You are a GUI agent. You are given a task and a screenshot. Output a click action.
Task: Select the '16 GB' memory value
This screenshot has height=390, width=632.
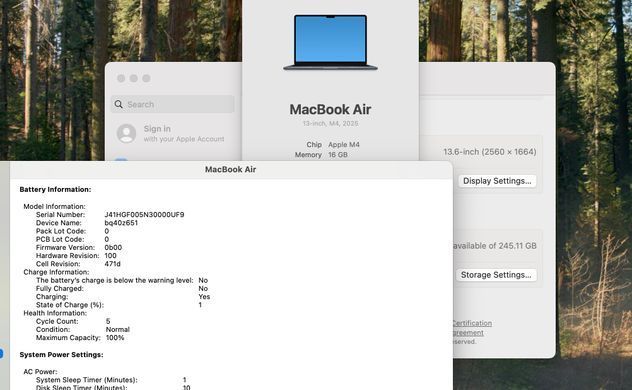click(x=338, y=155)
